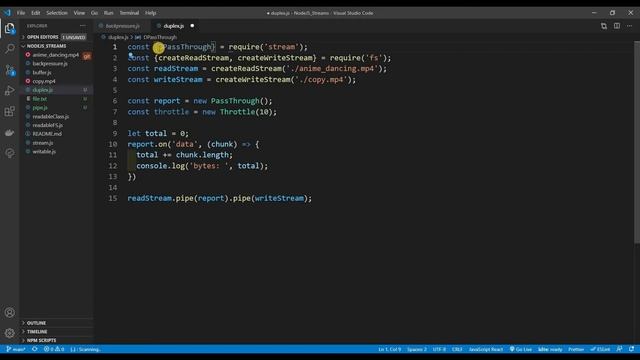Open file.txt in the file tree

pyautogui.click(x=40, y=99)
